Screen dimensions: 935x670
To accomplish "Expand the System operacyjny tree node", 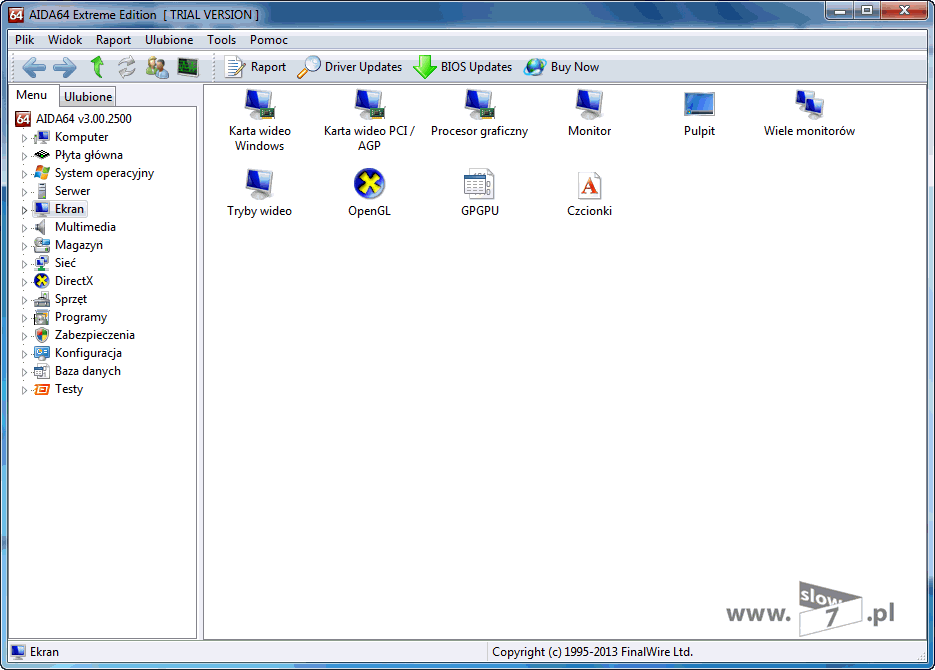I will coord(24,173).
